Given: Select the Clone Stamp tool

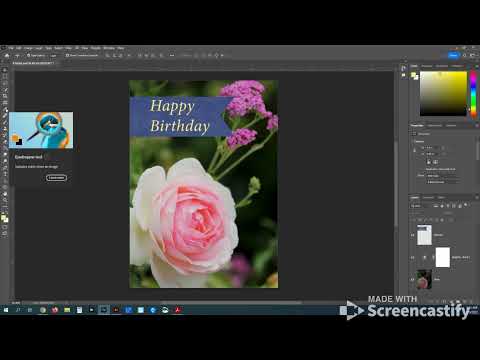Looking at the screenshot, I should coord(5,129).
